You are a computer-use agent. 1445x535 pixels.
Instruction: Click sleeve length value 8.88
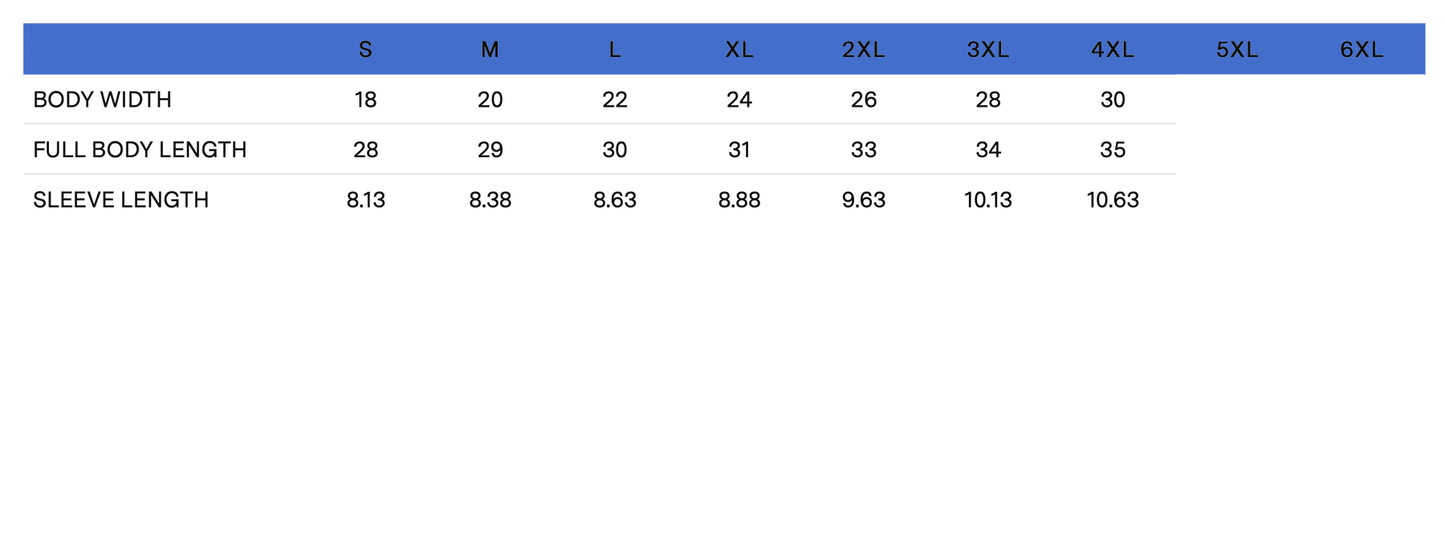pos(739,200)
